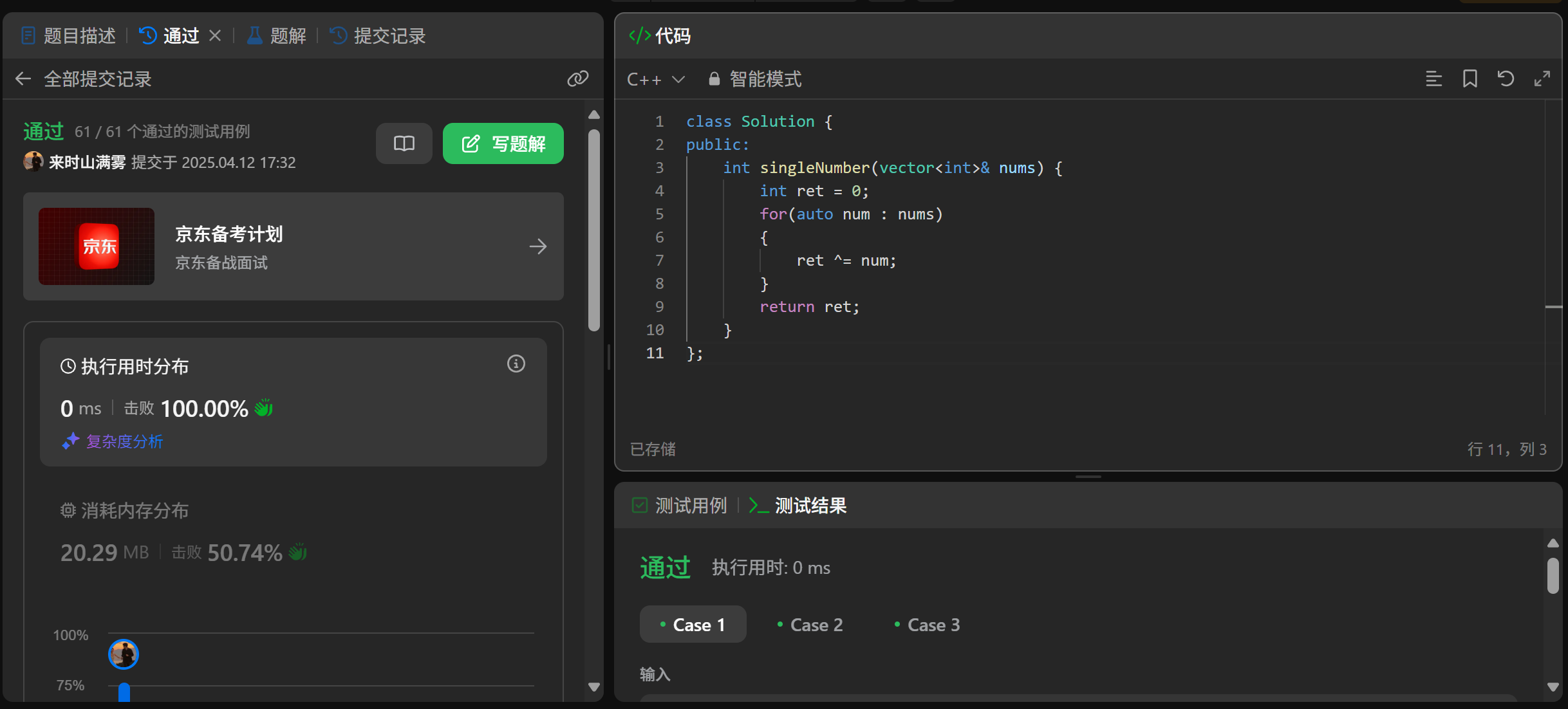Close the 通过 submission tab
Screen dimensions: 1568x709
pos(215,35)
